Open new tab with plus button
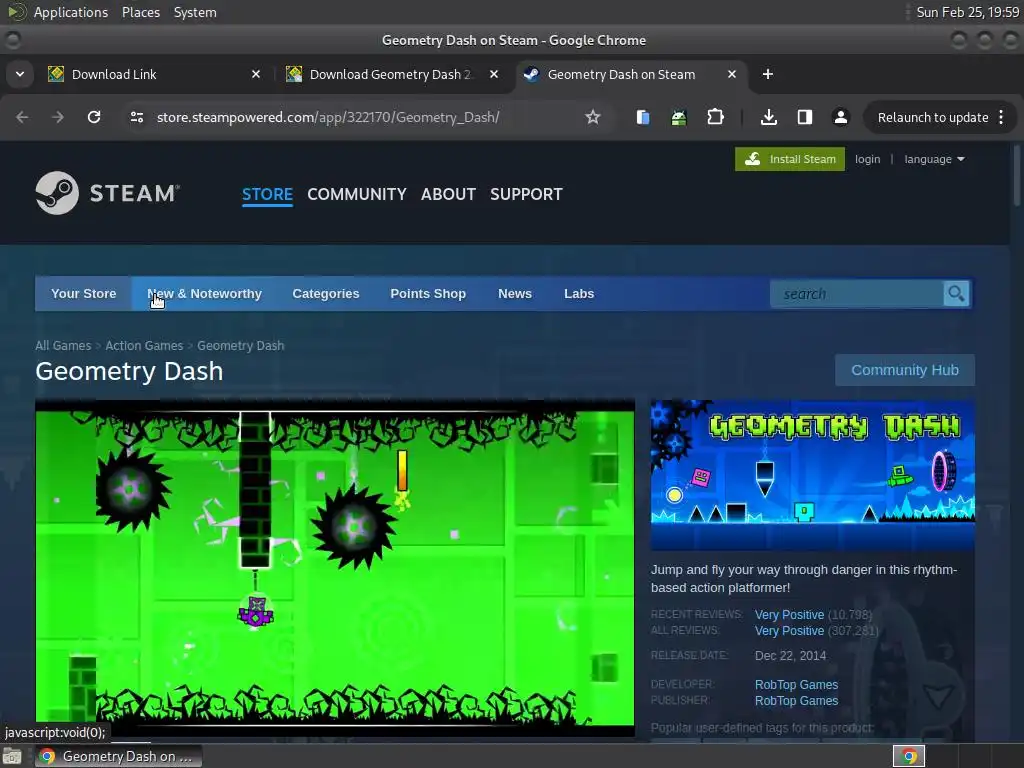The height and width of the screenshot is (768, 1024). (768, 74)
